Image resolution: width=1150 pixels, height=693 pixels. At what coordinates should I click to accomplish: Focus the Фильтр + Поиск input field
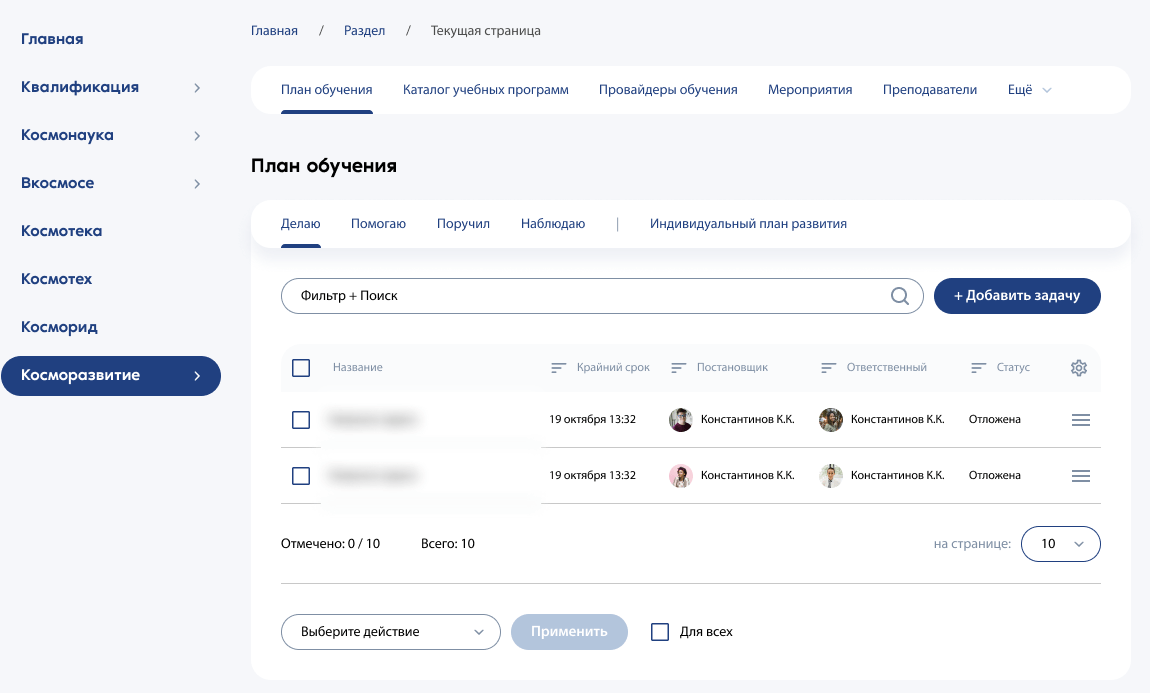(x=602, y=296)
